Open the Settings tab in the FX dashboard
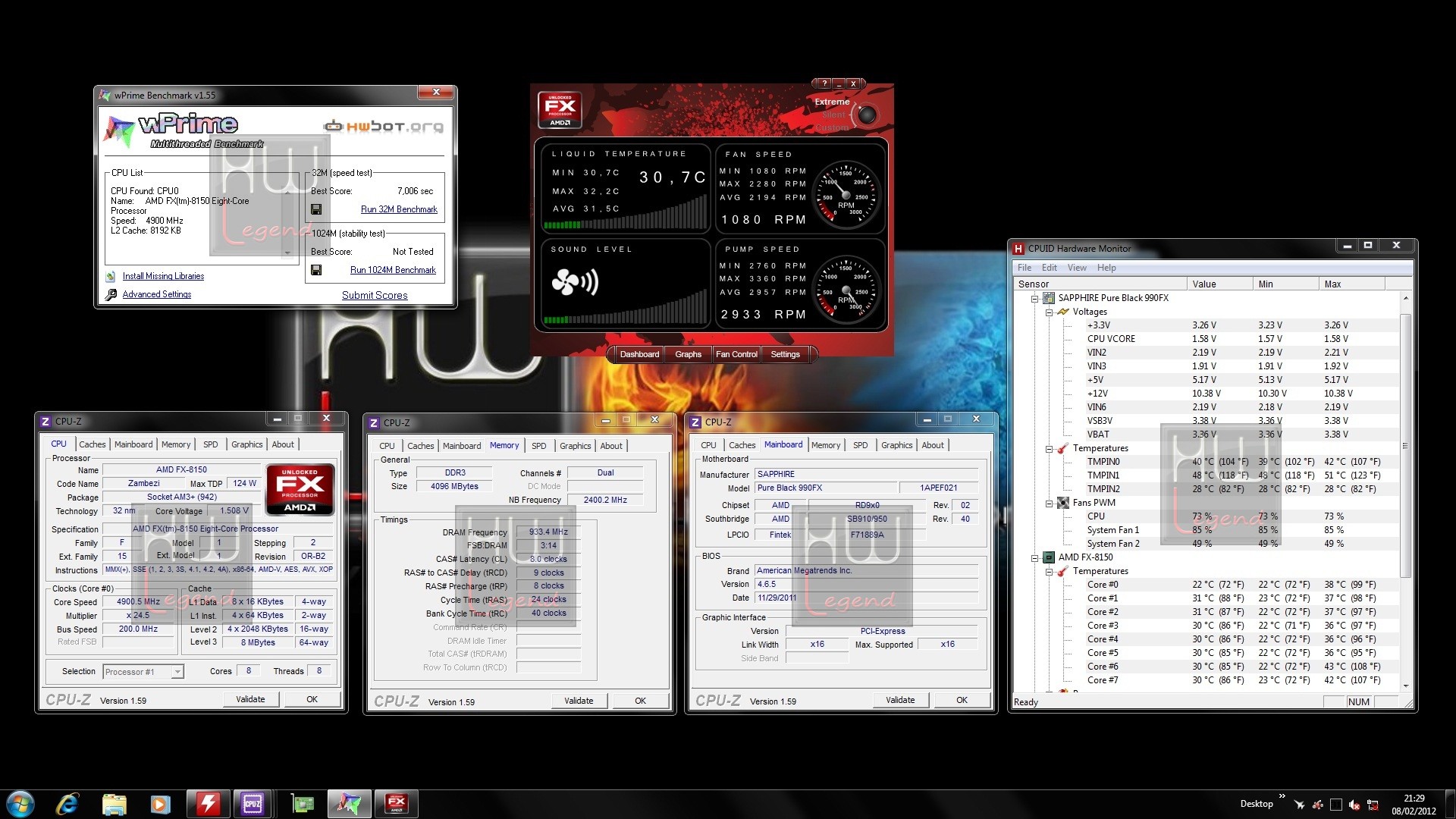 point(785,354)
